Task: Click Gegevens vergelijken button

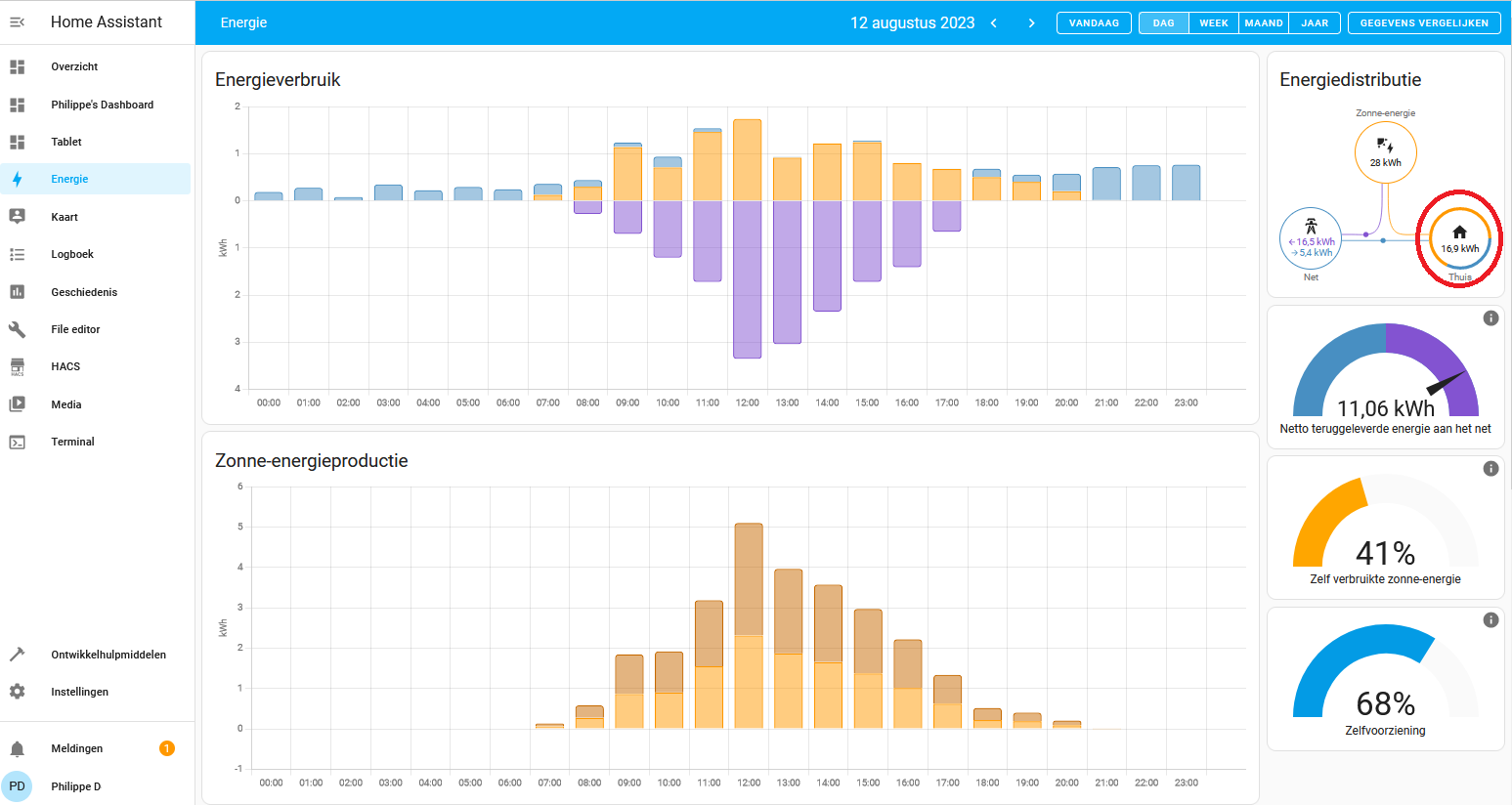Action: (x=1423, y=22)
